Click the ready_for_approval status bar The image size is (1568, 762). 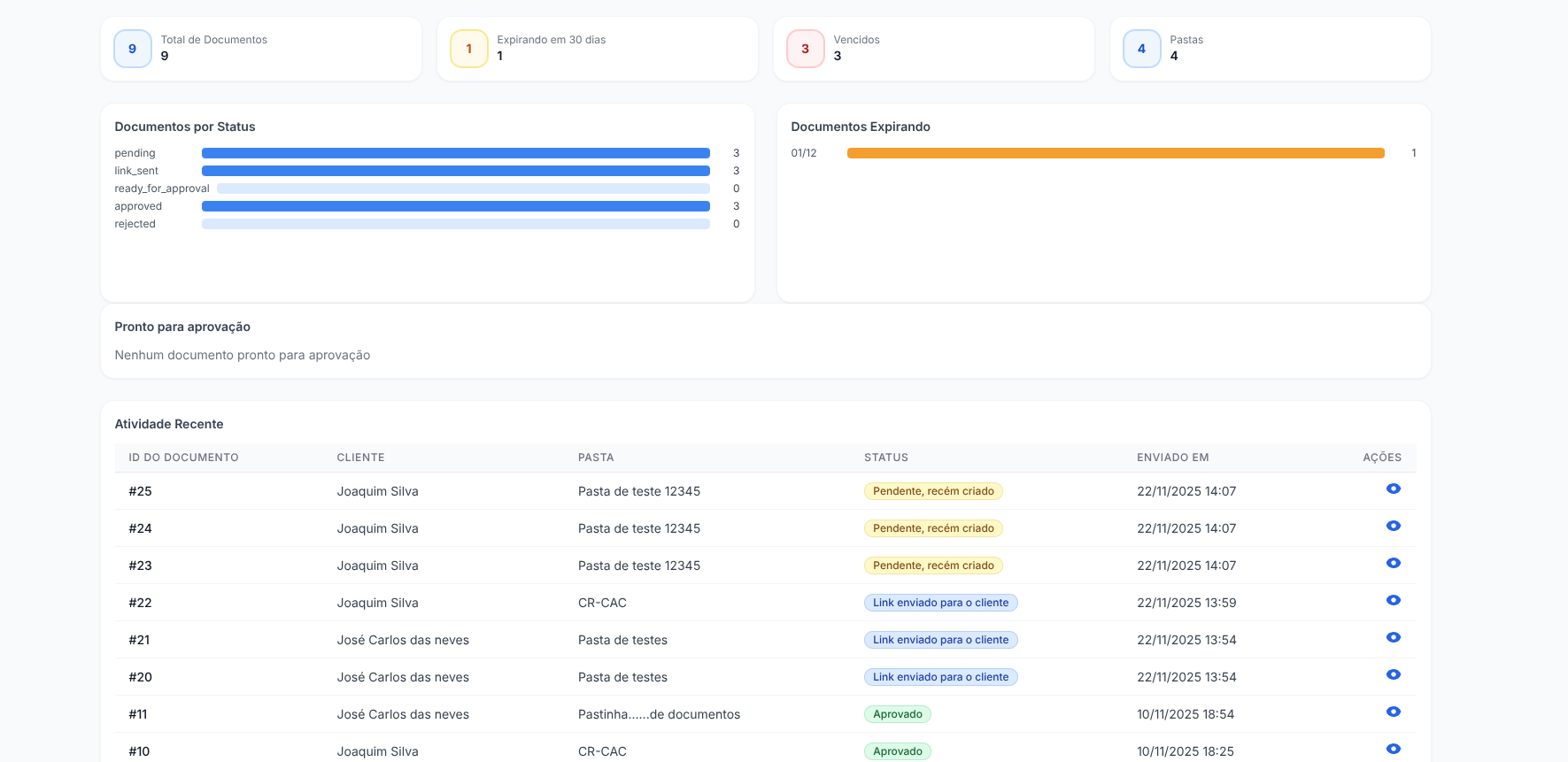pyautogui.click(x=463, y=189)
